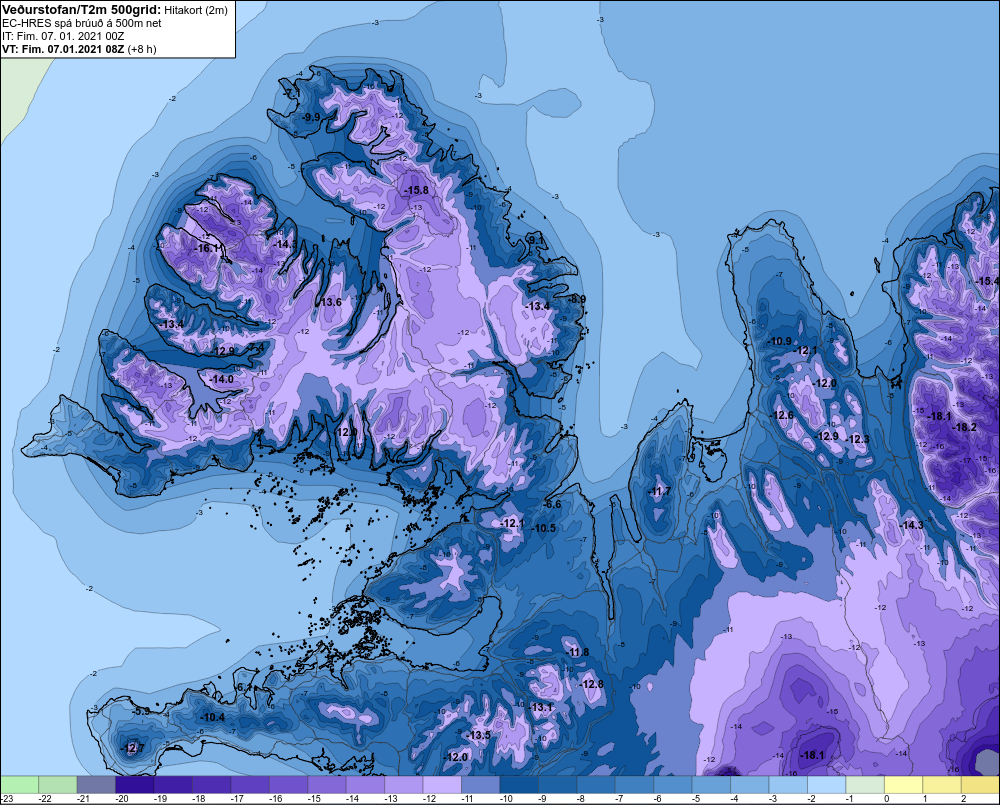This screenshot has height=805, width=1000.
Task: Click the -15.4 temperature label
Action: click(988, 281)
